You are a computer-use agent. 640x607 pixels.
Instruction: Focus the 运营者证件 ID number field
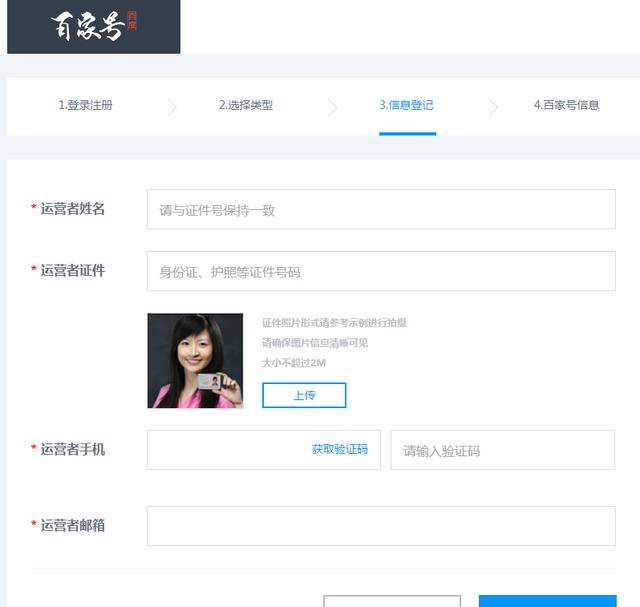pos(381,271)
